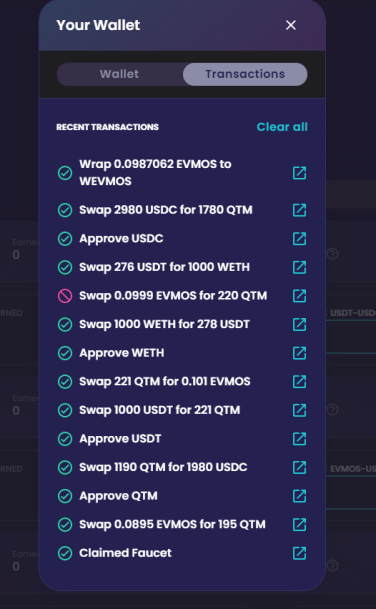The height and width of the screenshot is (609, 376).
Task: Open explorer link for Approve QTM transaction
Action: click(299, 496)
